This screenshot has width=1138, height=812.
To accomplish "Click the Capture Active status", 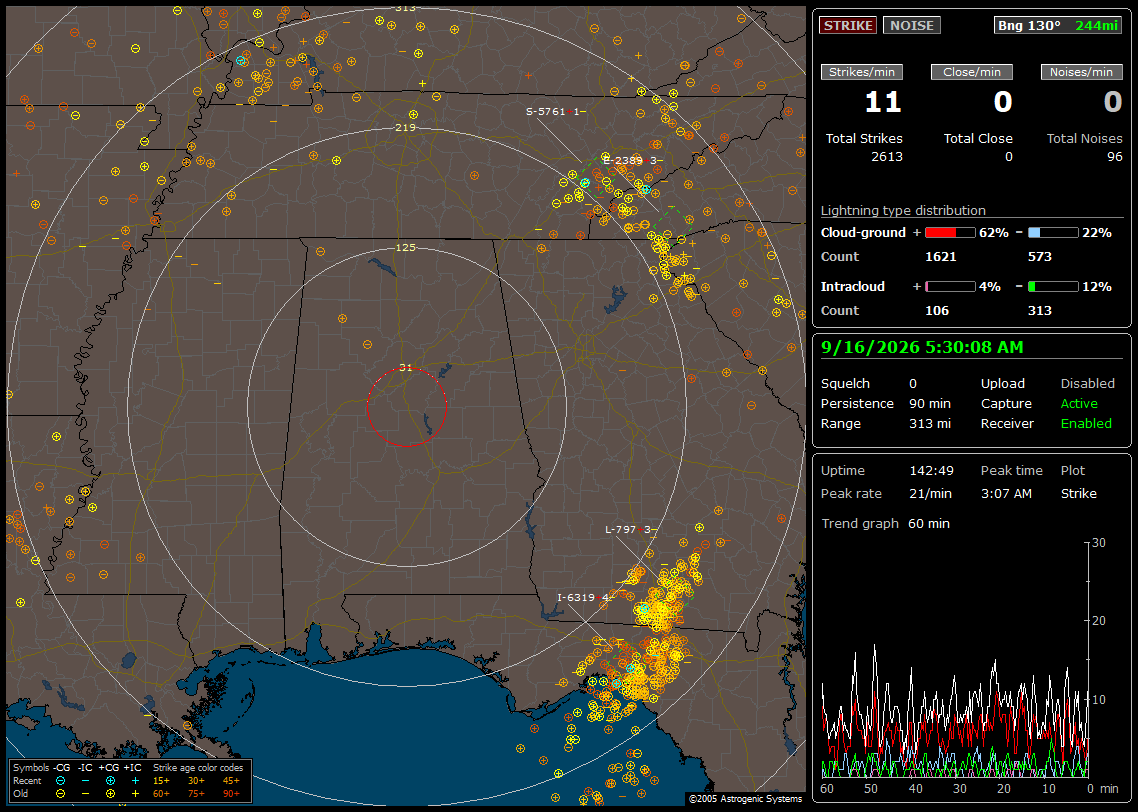I will tap(1079, 403).
